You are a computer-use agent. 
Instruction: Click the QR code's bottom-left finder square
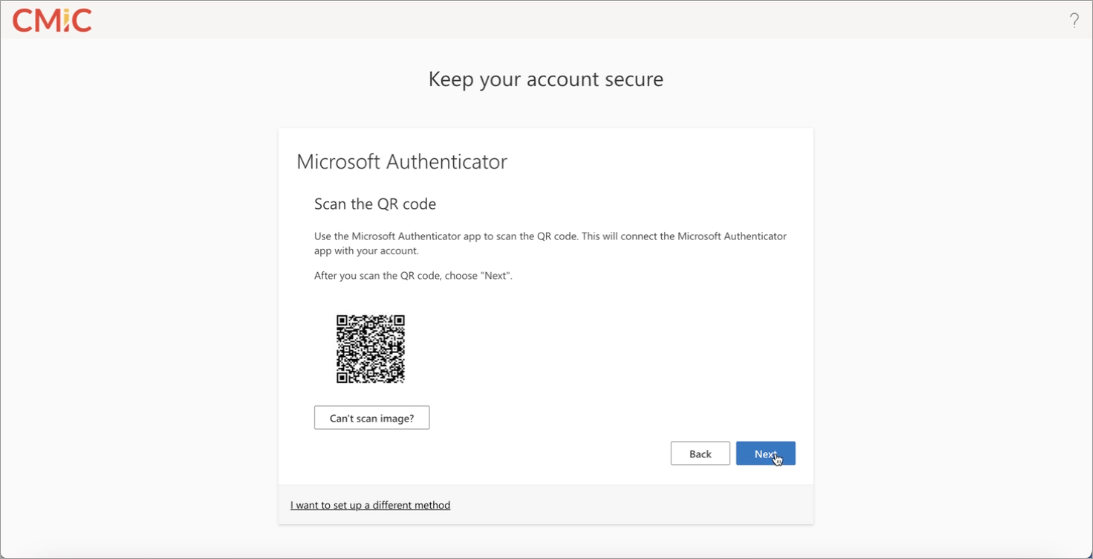342,378
